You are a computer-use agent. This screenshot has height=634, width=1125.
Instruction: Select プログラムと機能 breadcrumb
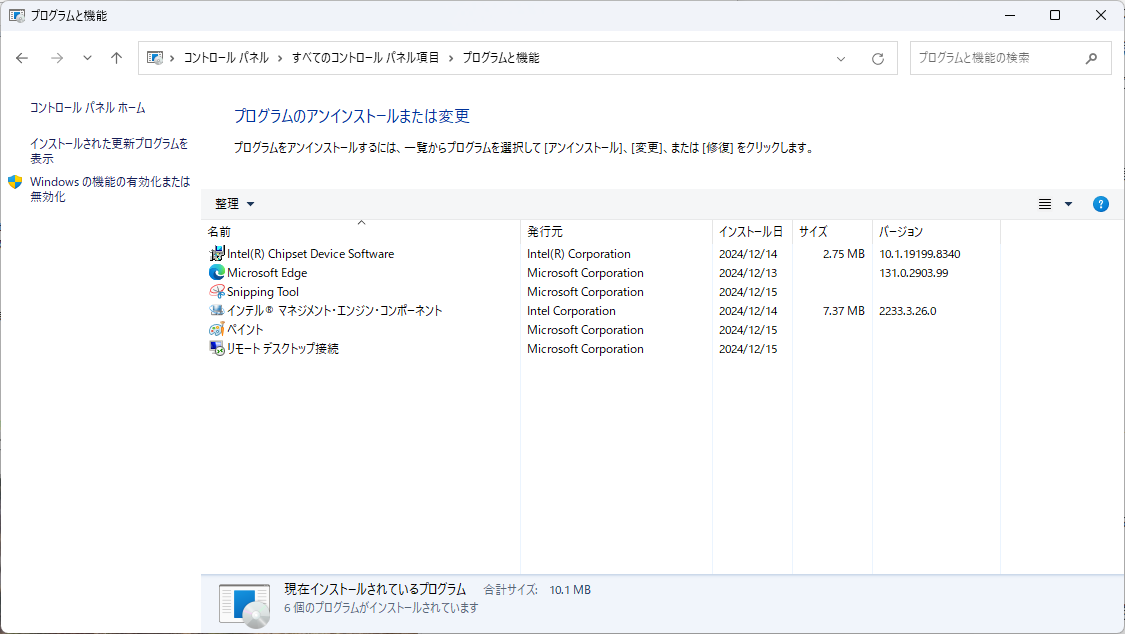tap(501, 57)
